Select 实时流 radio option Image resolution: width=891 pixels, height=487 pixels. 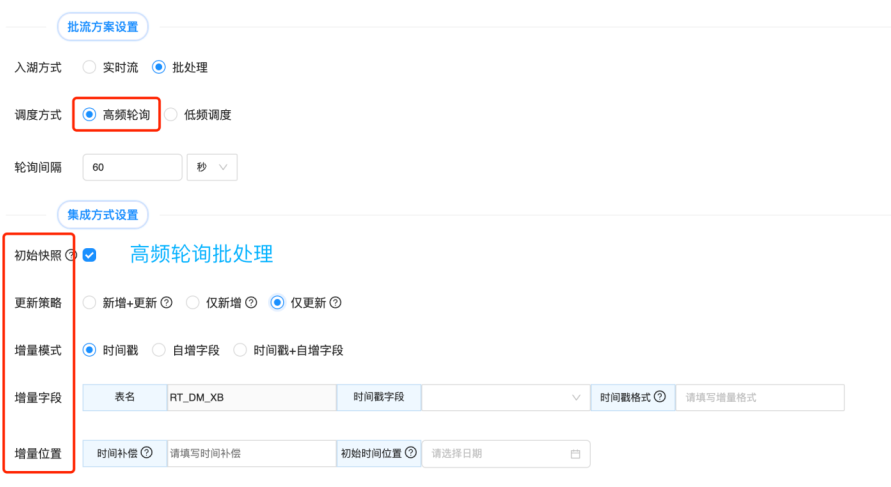pyautogui.click(x=90, y=67)
